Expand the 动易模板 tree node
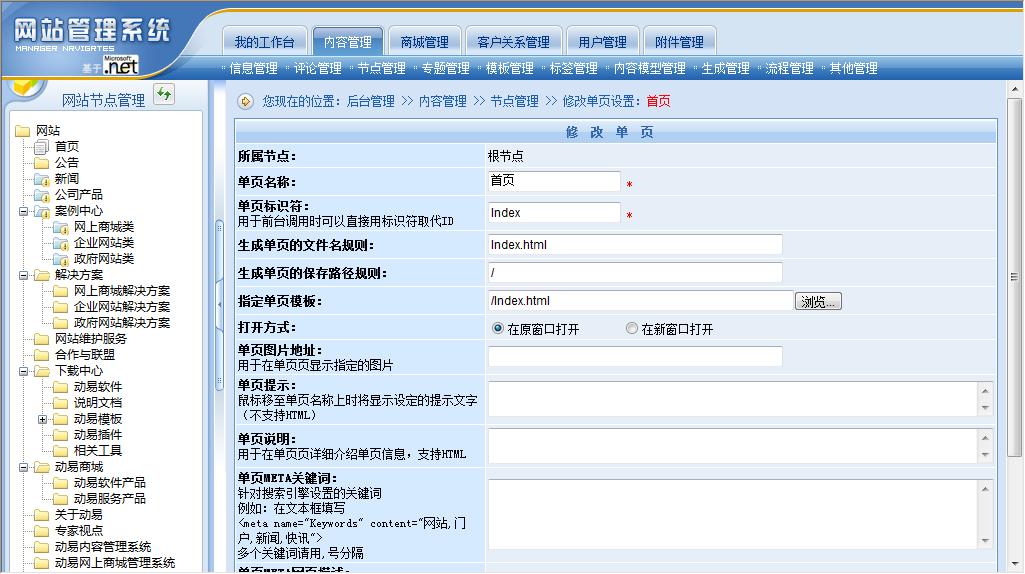This screenshot has width=1025, height=574. tap(43, 419)
